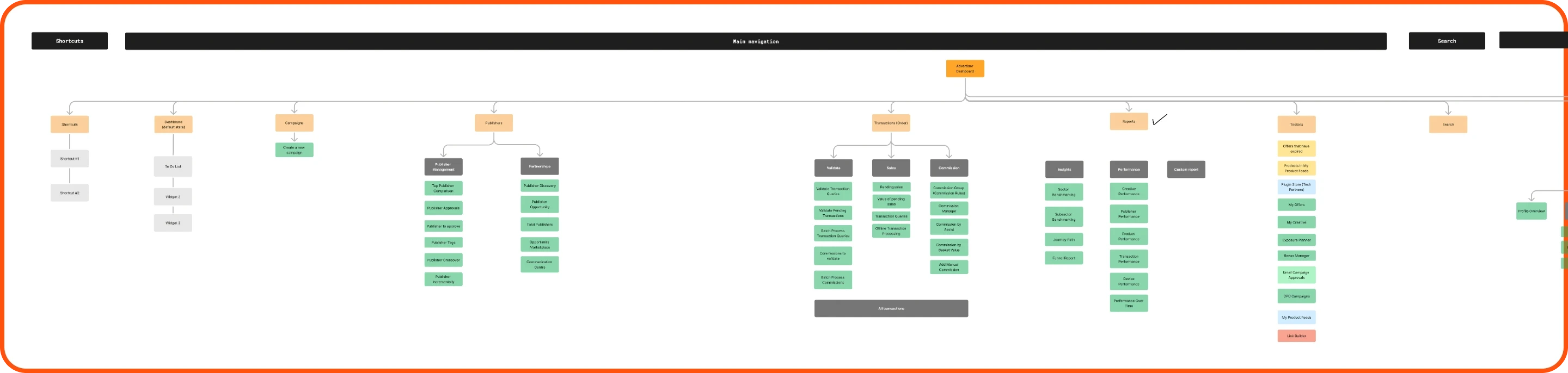1568x373 pixels.
Task: Click the Publisher Opportunity node
Action: tap(540, 204)
